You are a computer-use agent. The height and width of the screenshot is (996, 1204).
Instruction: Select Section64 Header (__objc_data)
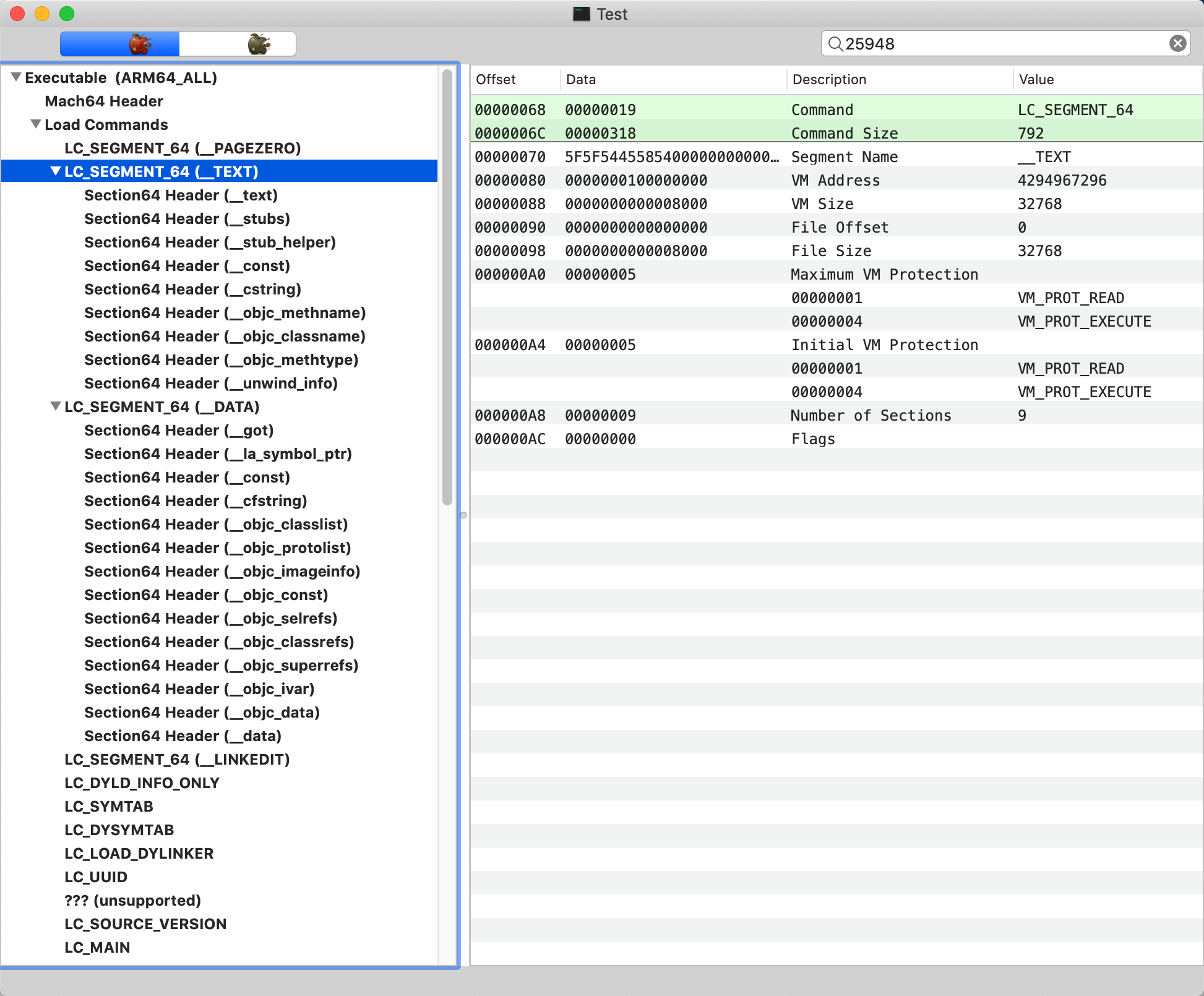coord(202,712)
